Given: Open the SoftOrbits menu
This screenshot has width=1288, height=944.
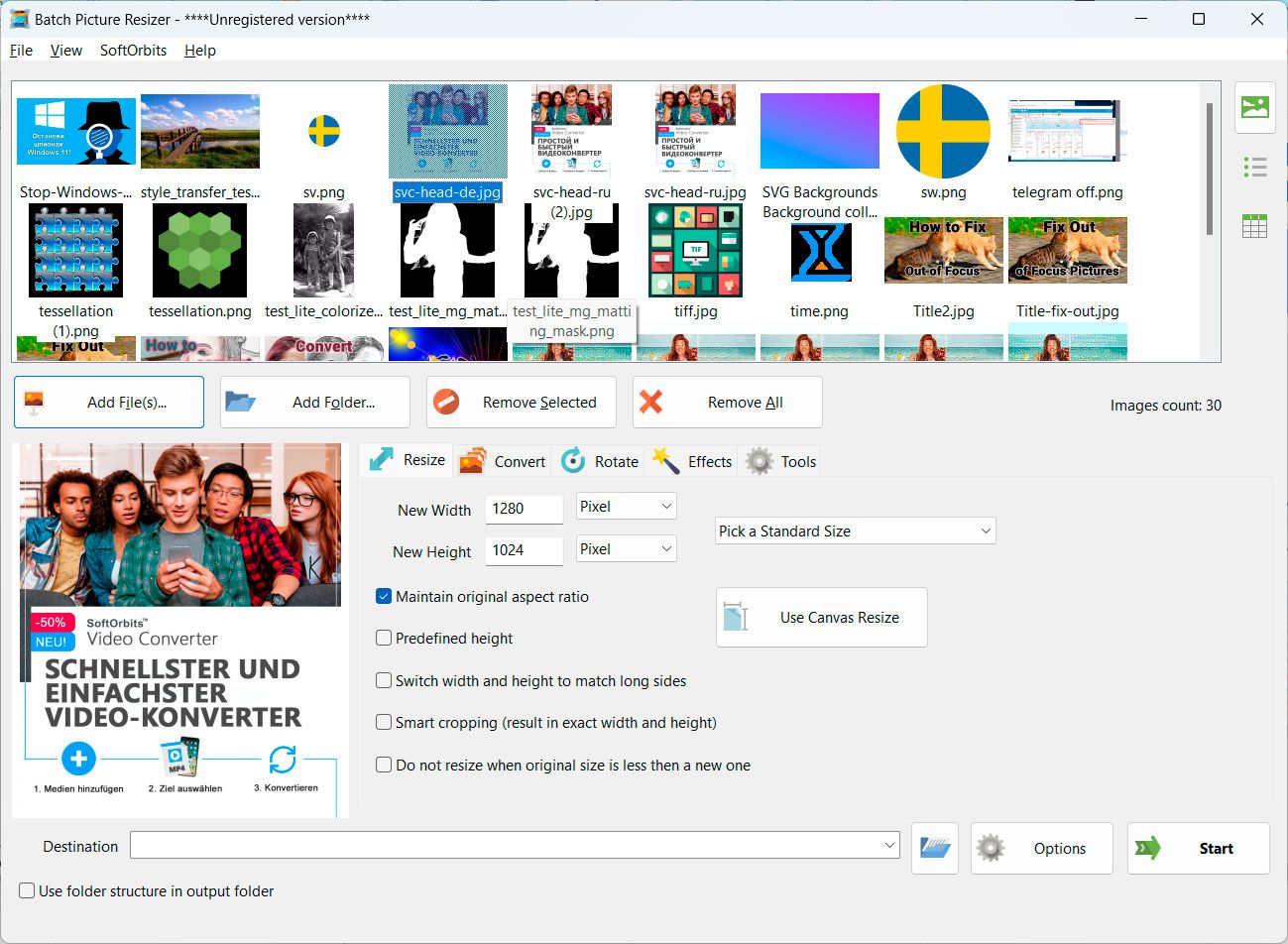Looking at the screenshot, I should click(133, 50).
